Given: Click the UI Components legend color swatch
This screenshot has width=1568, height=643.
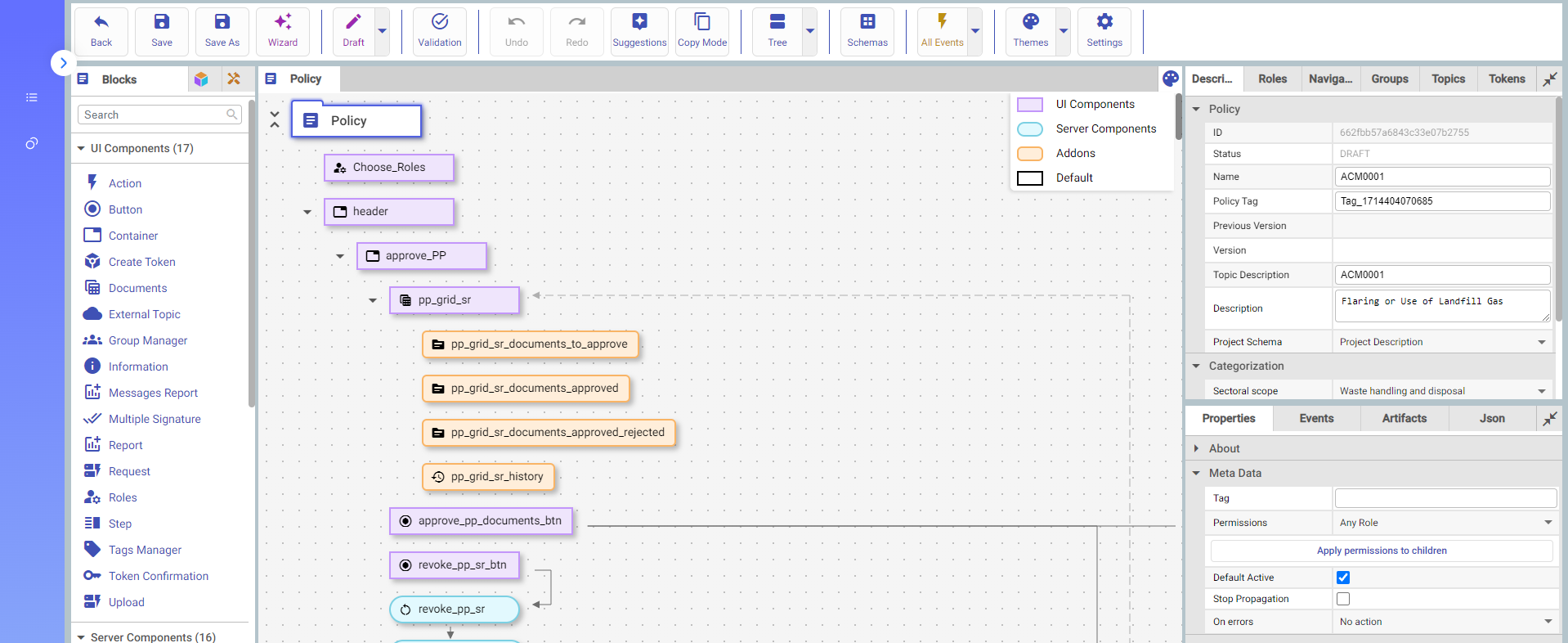Looking at the screenshot, I should [x=1029, y=105].
